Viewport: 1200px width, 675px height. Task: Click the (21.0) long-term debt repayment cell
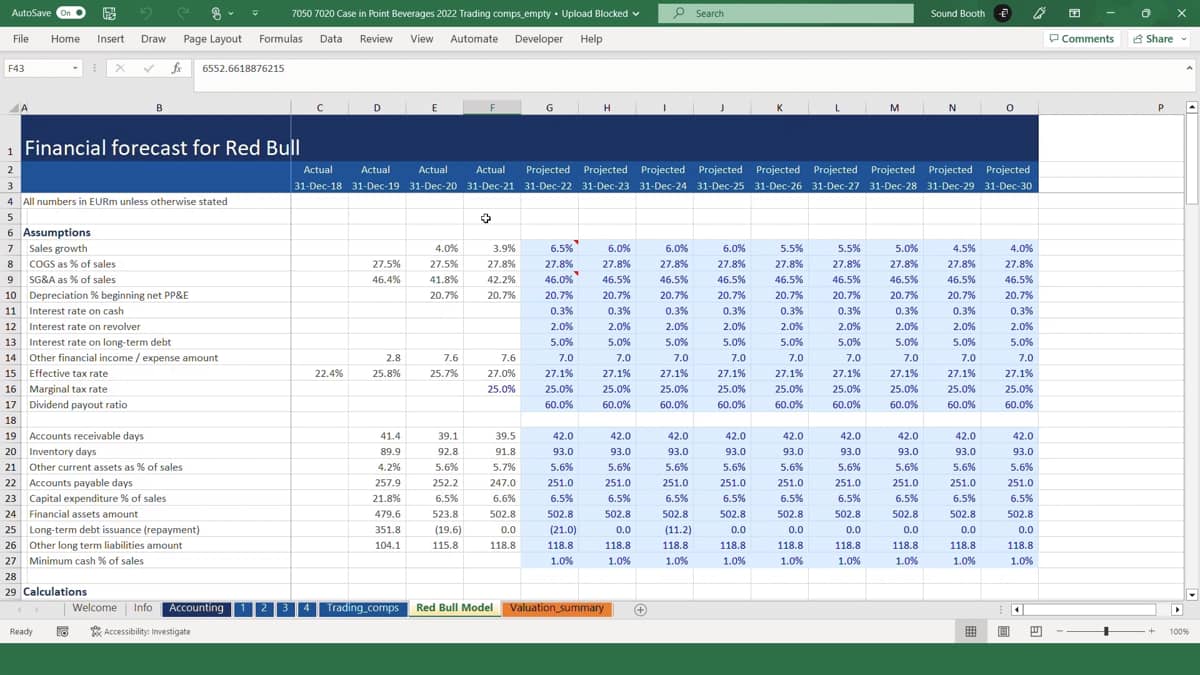point(549,530)
